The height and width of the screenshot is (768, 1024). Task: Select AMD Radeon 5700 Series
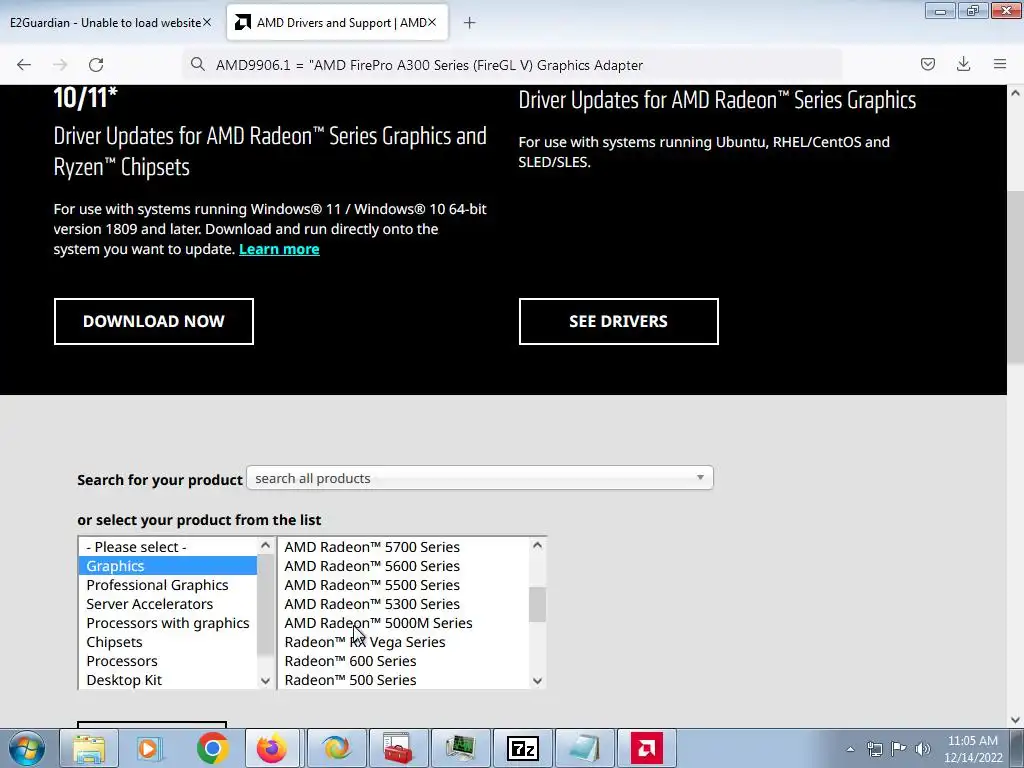[404, 547]
